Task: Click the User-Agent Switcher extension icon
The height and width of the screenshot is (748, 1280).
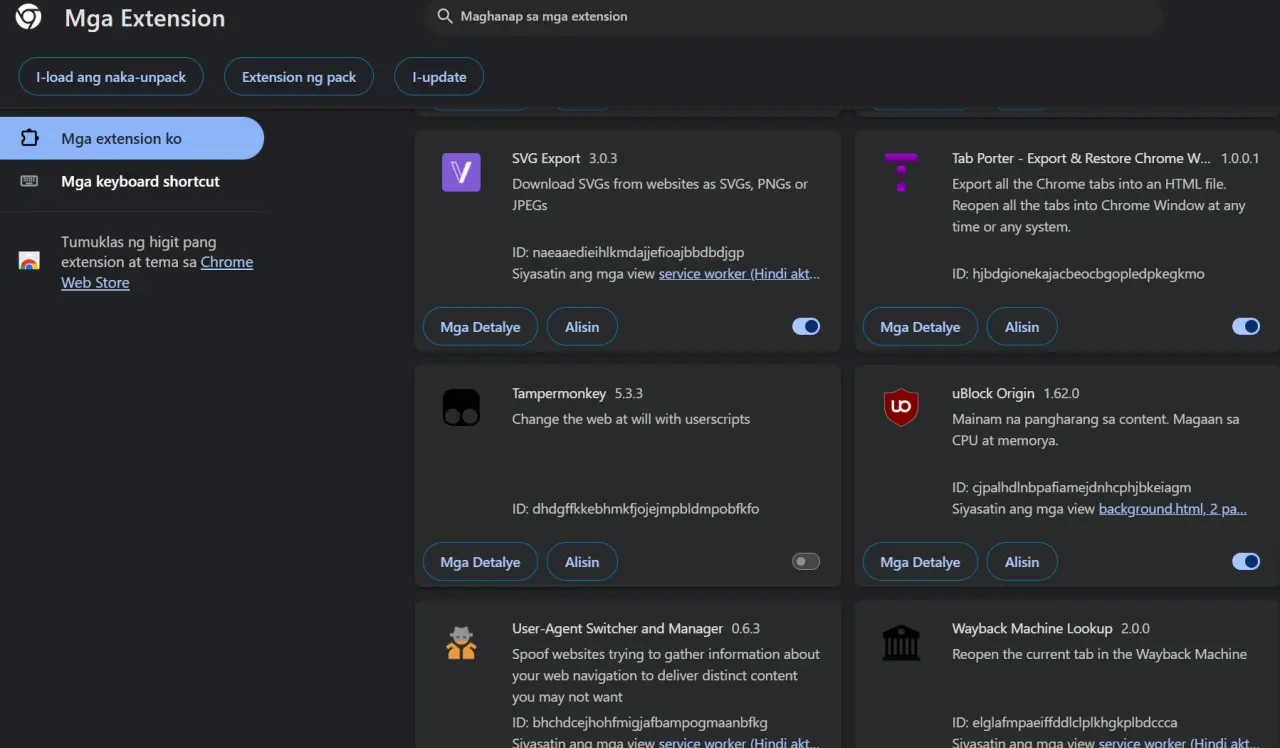Action: pyautogui.click(x=461, y=643)
